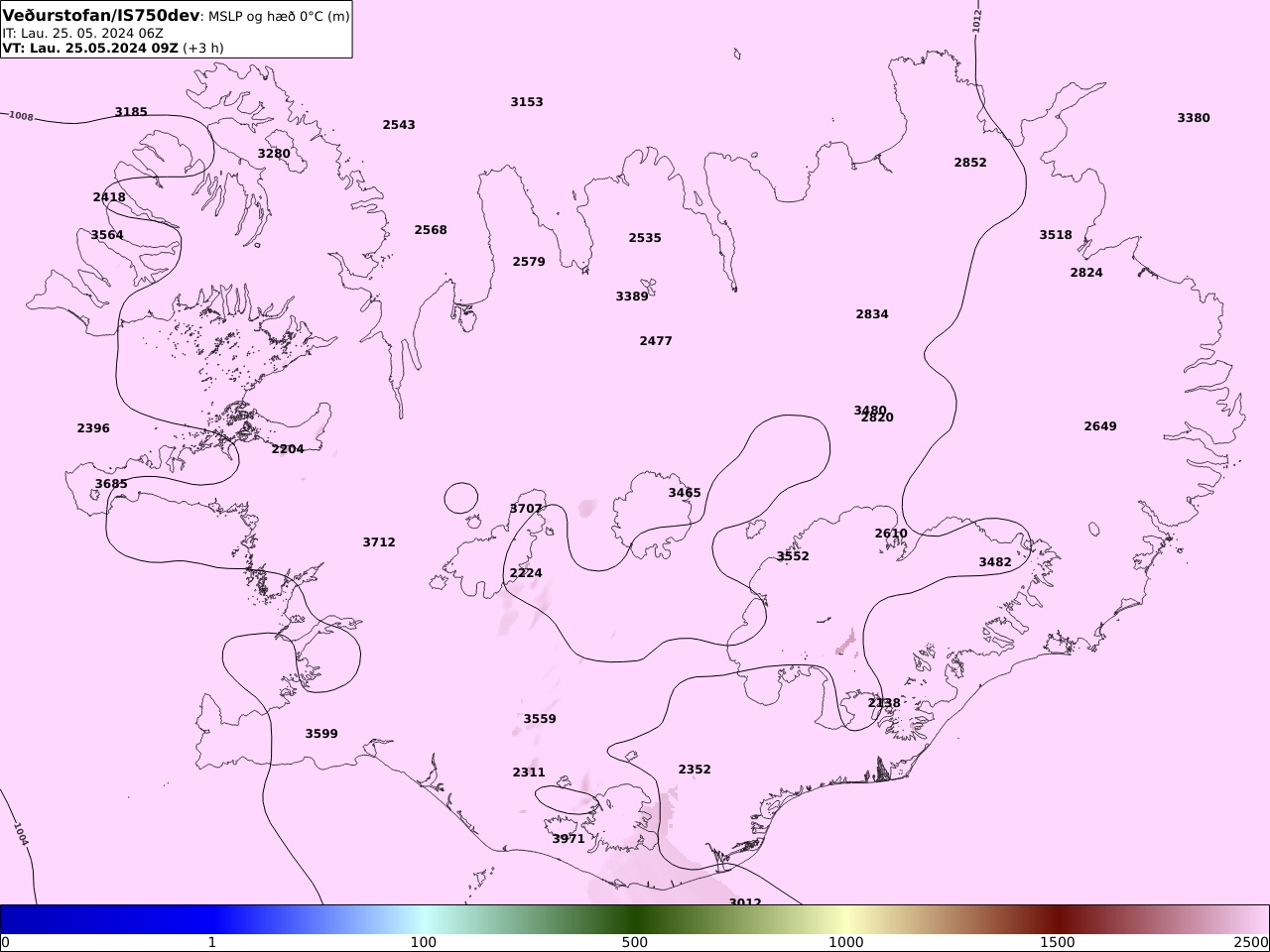Image resolution: width=1270 pixels, height=952 pixels.
Task: Click the Veðurstofan/IS750dev title text
Action: point(101,16)
